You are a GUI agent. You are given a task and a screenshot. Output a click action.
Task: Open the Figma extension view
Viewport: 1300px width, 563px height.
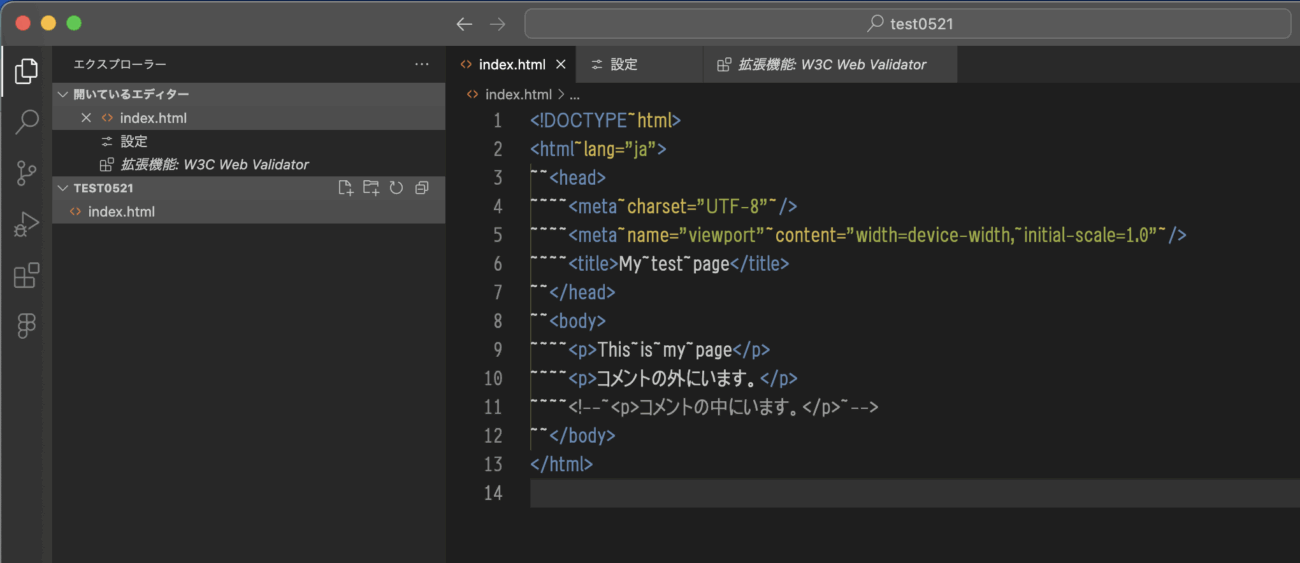[x=26, y=326]
